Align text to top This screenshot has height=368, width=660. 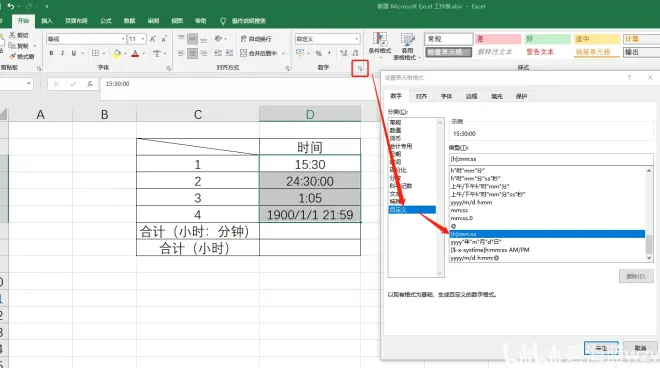181,39
